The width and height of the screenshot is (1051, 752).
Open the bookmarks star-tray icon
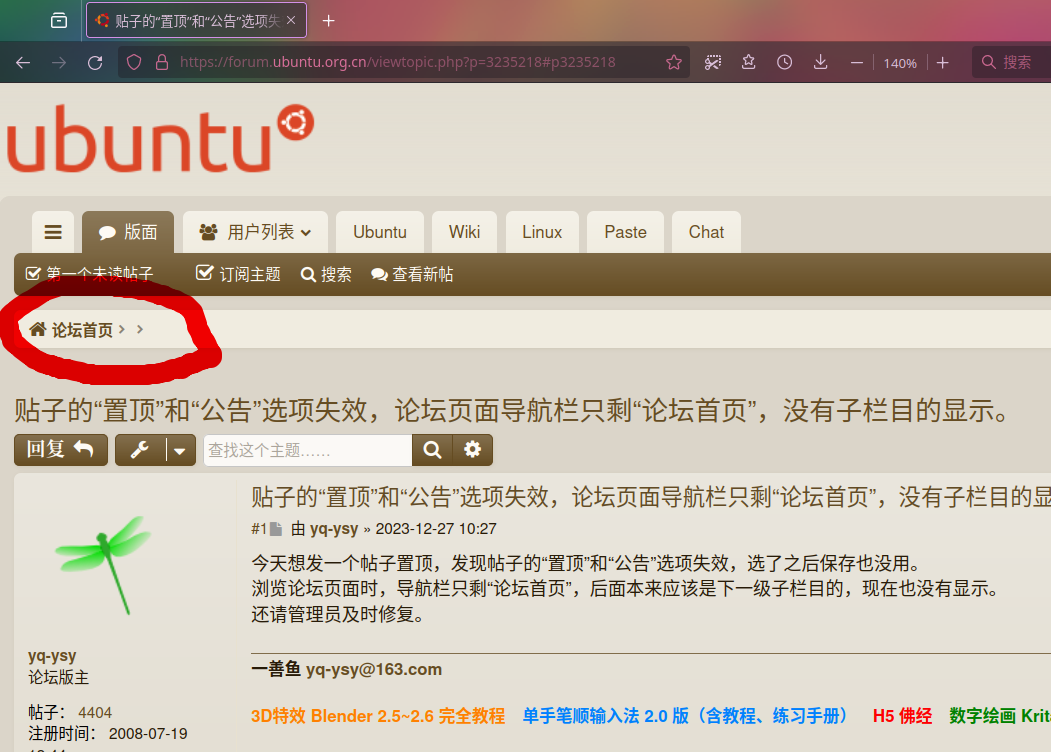click(x=749, y=62)
